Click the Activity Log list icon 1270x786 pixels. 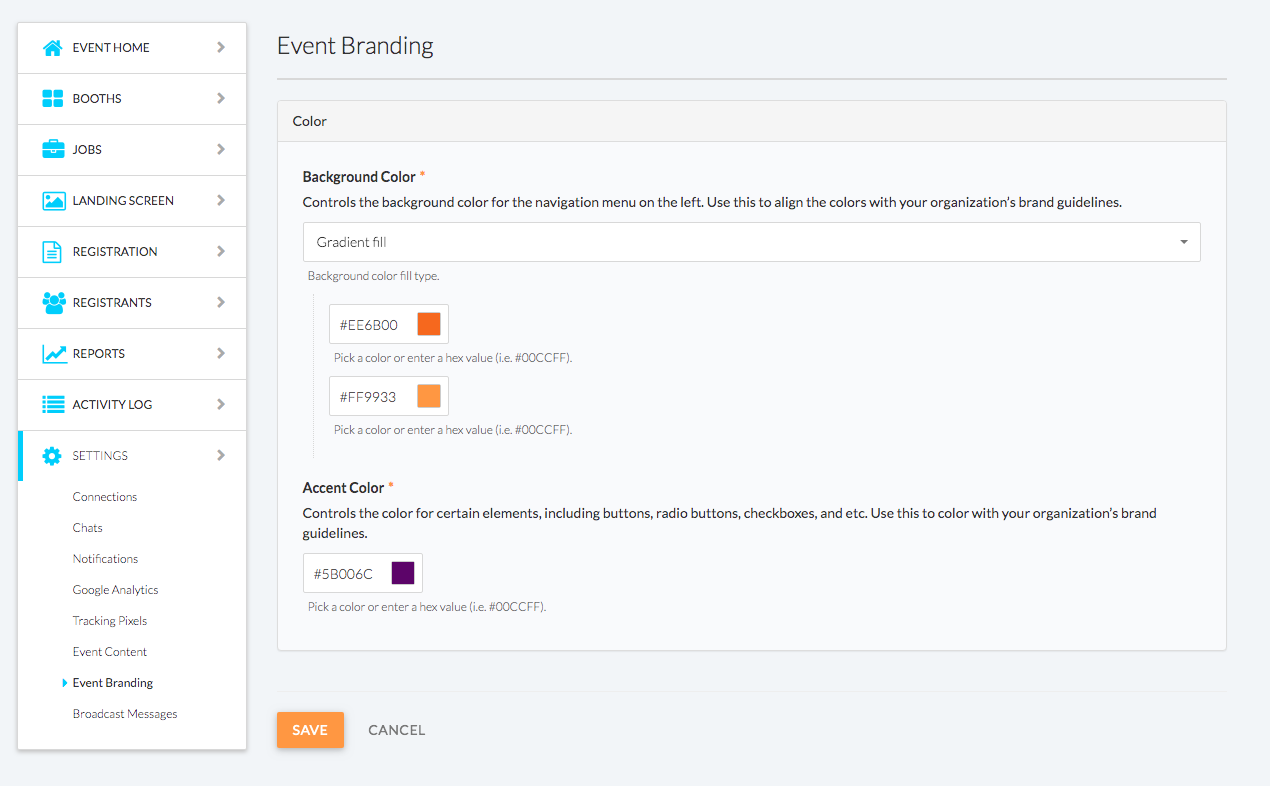tap(53, 405)
